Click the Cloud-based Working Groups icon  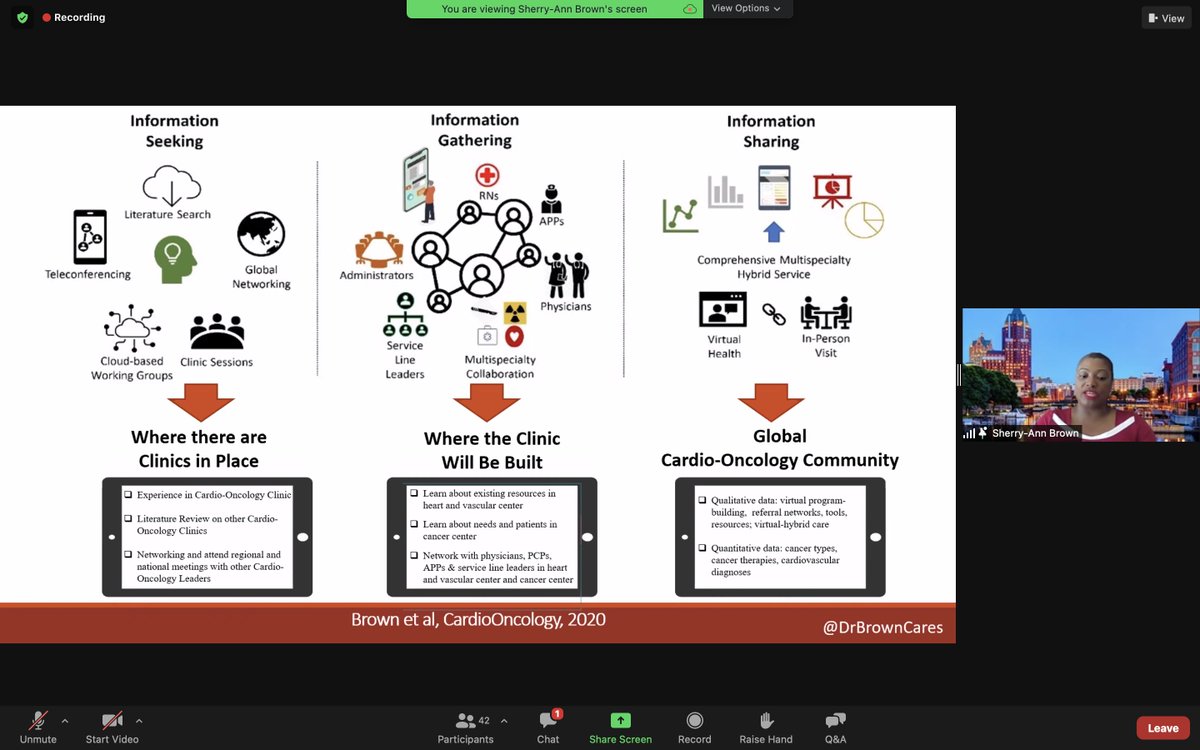coord(131,329)
